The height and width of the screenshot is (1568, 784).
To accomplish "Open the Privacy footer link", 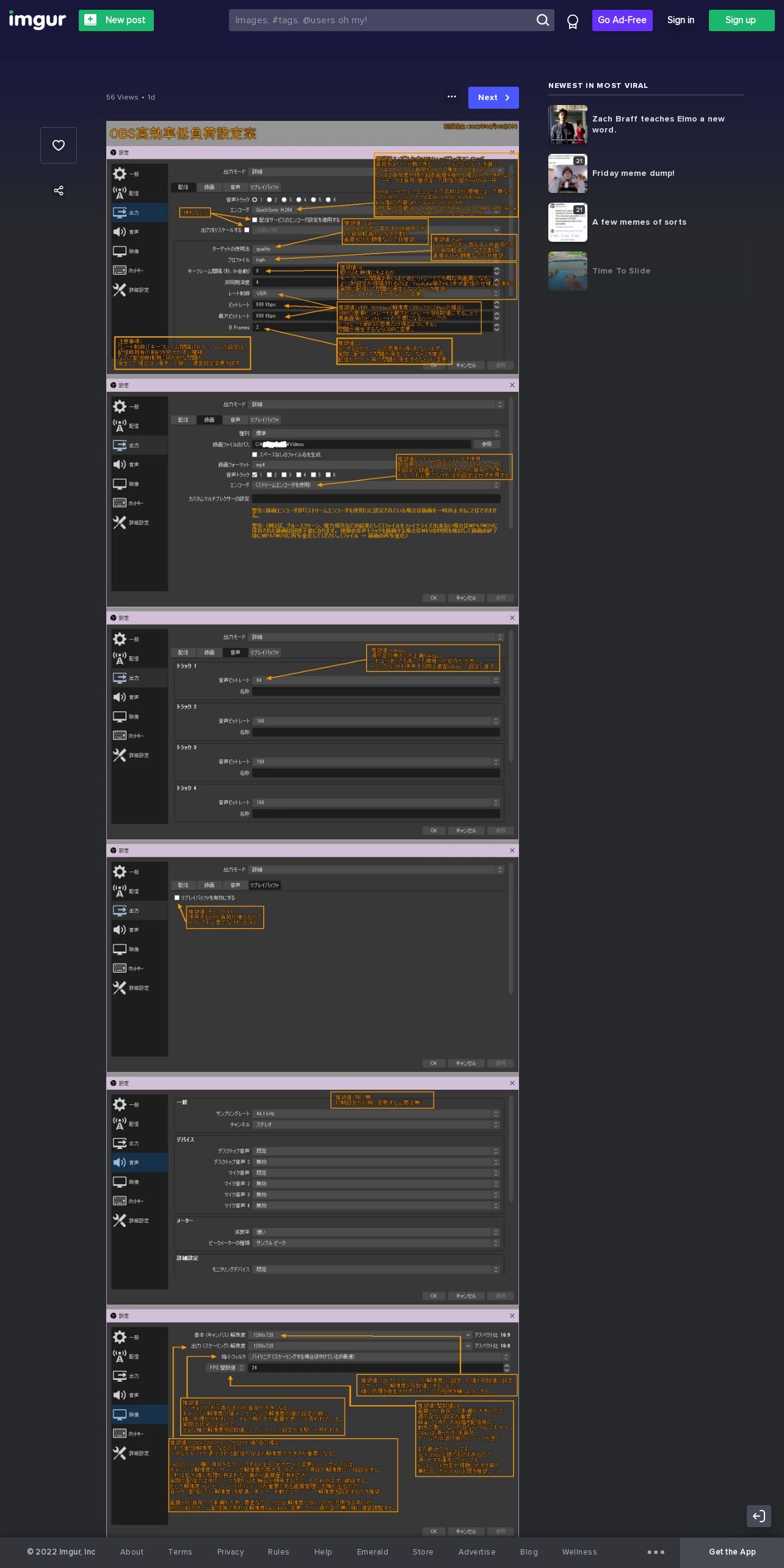I will click(230, 1552).
